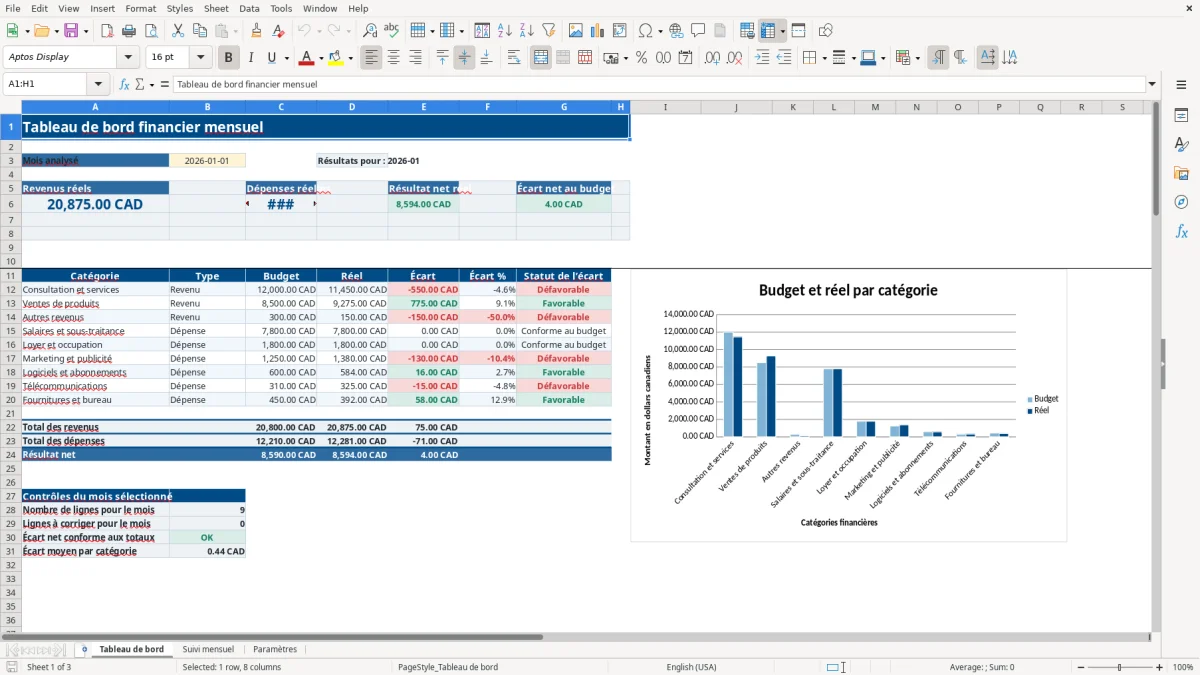This screenshot has width=1200, height=675.
Task: Open font name dropdown
Action: point(128,58)
